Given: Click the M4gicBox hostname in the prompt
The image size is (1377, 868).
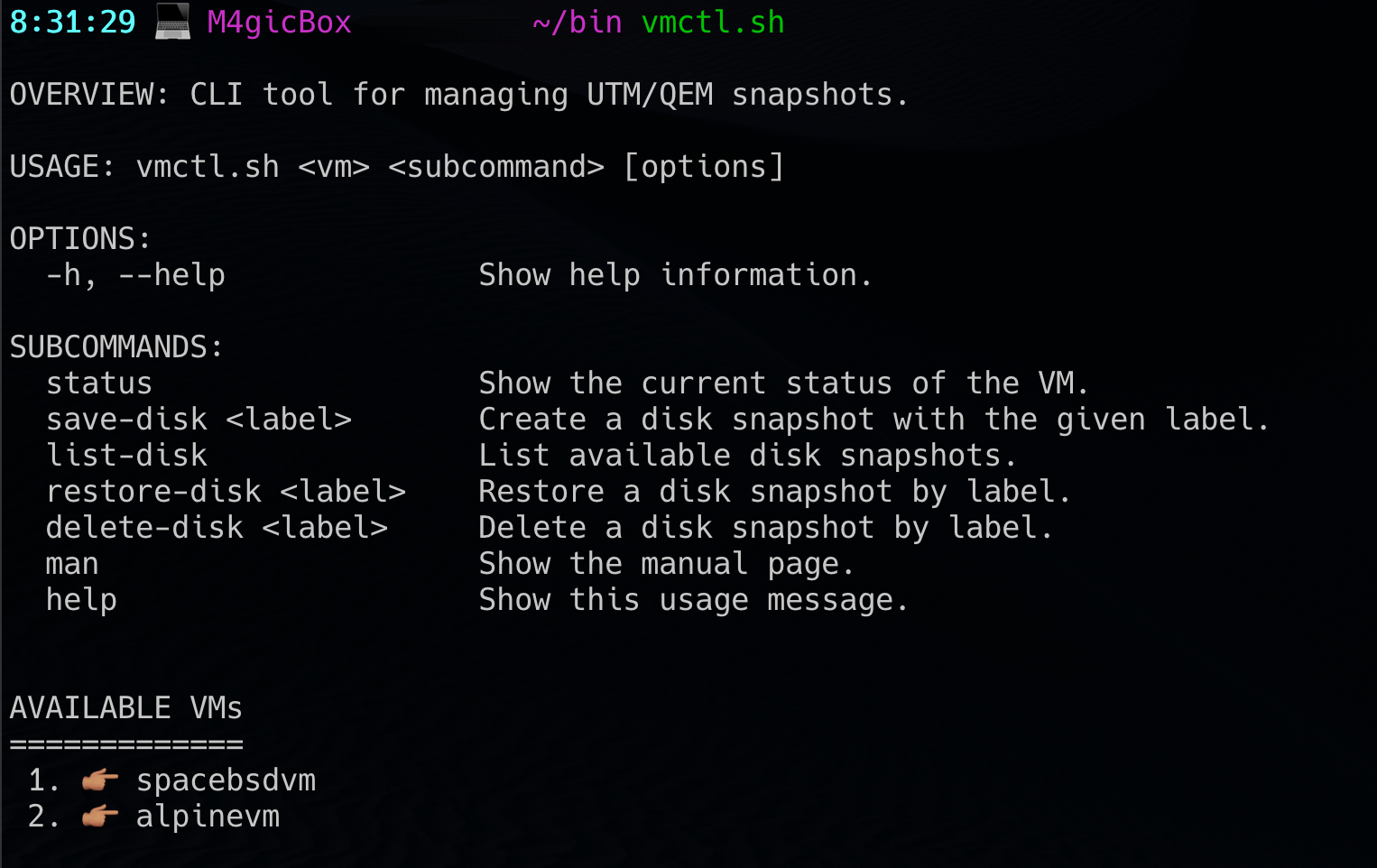Looking at the screenshot, I should (x=279, y=22).
